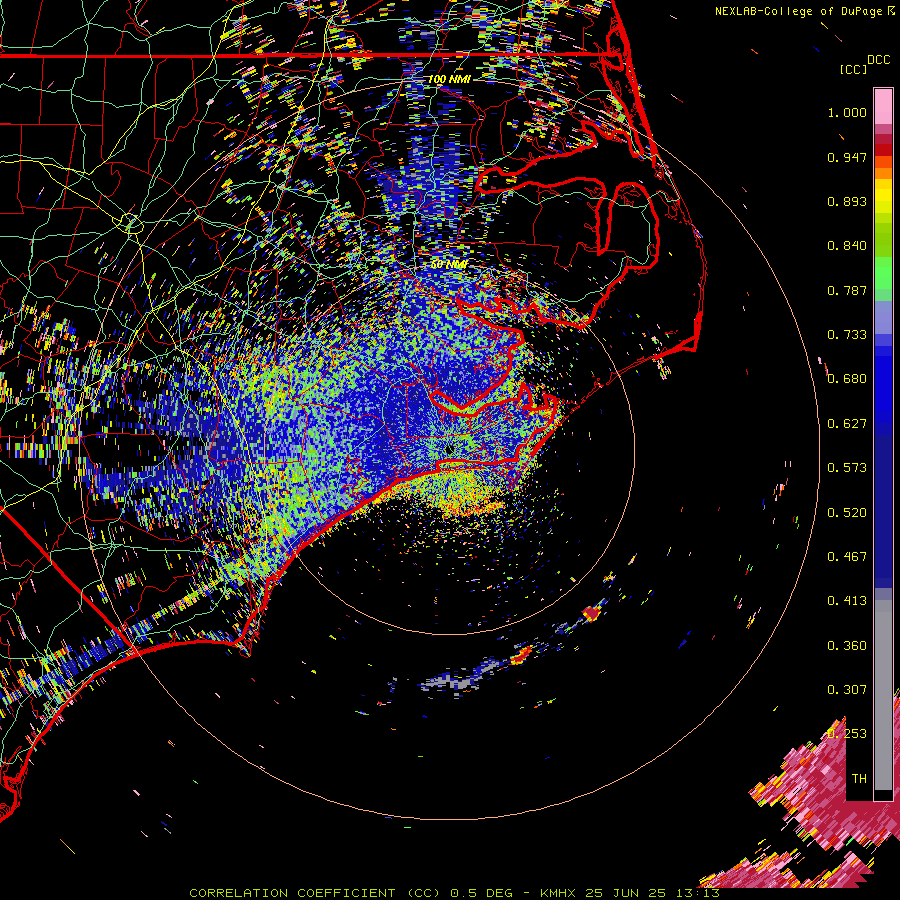Click the [CC] legend unit label
Viewport: 900px width, 900px height.
pos(853,69)
